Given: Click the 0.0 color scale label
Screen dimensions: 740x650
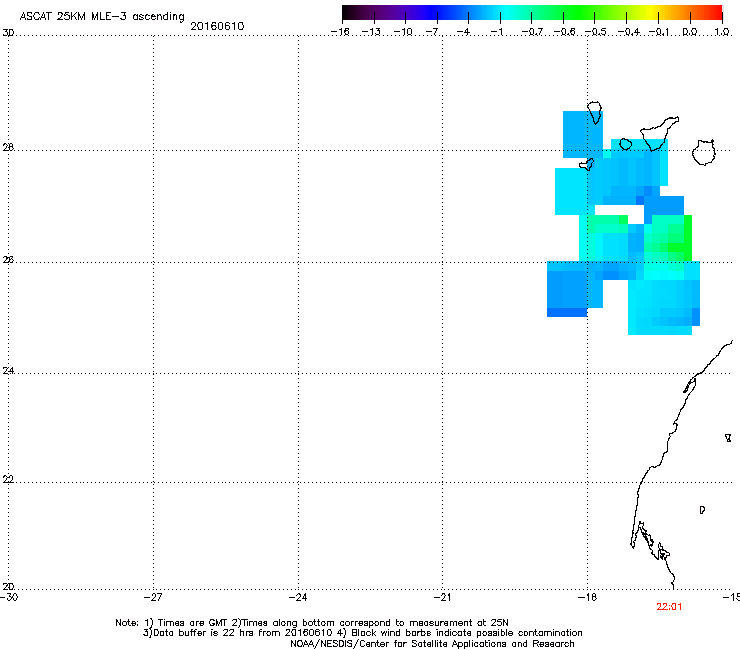Looking at the screenshot, I should (x=690, y=32).
